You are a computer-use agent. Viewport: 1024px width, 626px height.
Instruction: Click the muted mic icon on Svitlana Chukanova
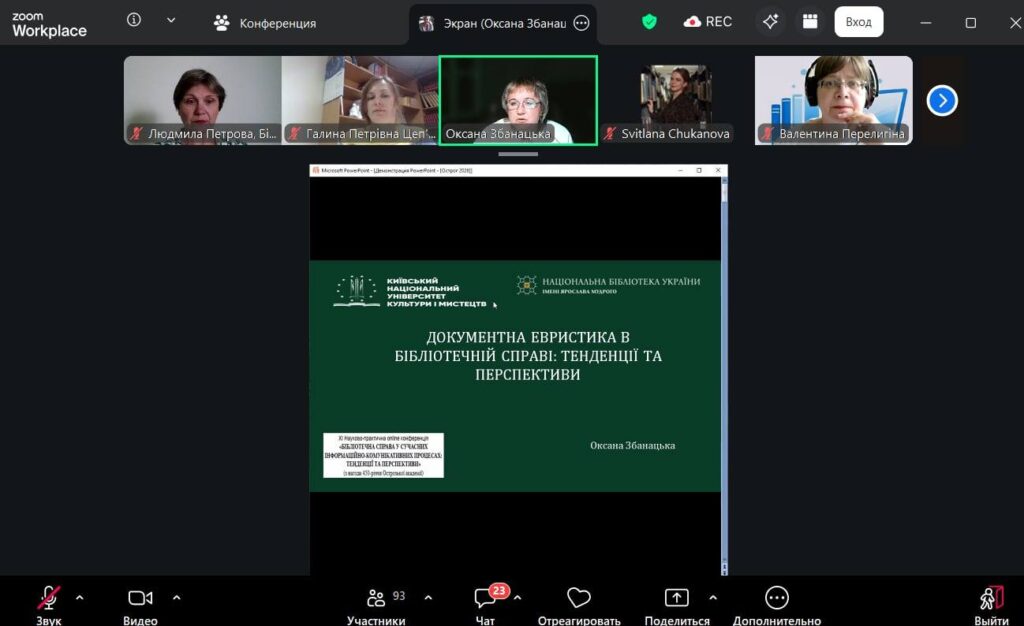tap(609, 134)
